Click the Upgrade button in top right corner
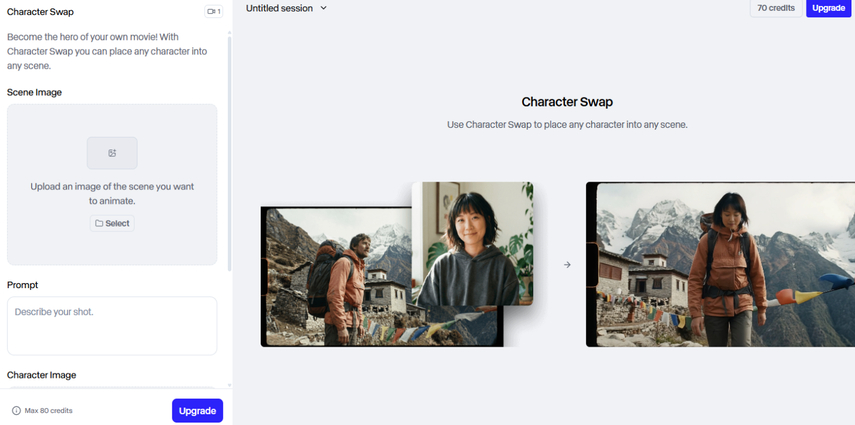Screen dimensions: 855x425 point(828,8)
